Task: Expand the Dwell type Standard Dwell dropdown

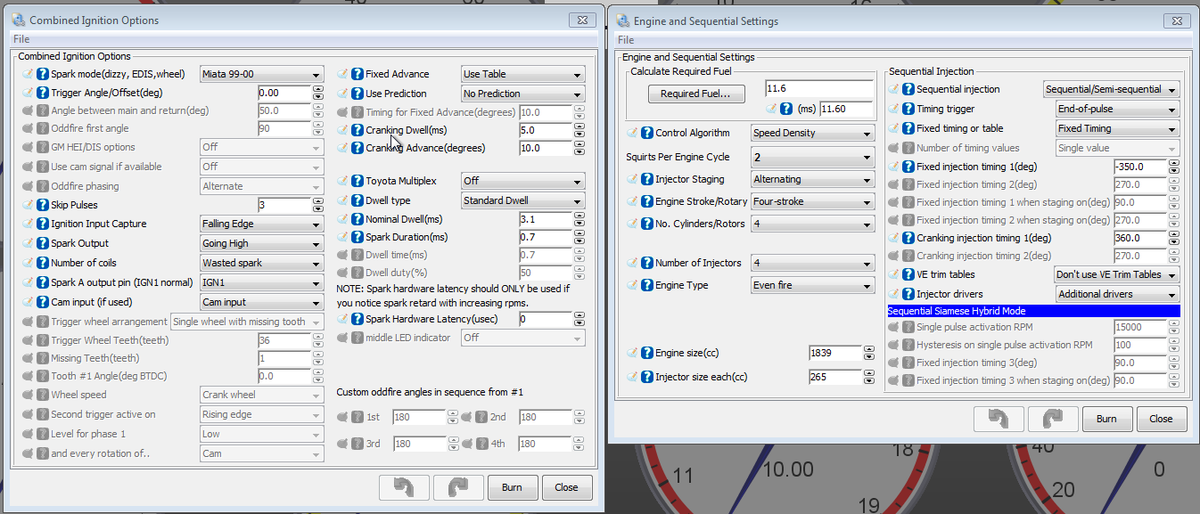Action: point(522,201)
